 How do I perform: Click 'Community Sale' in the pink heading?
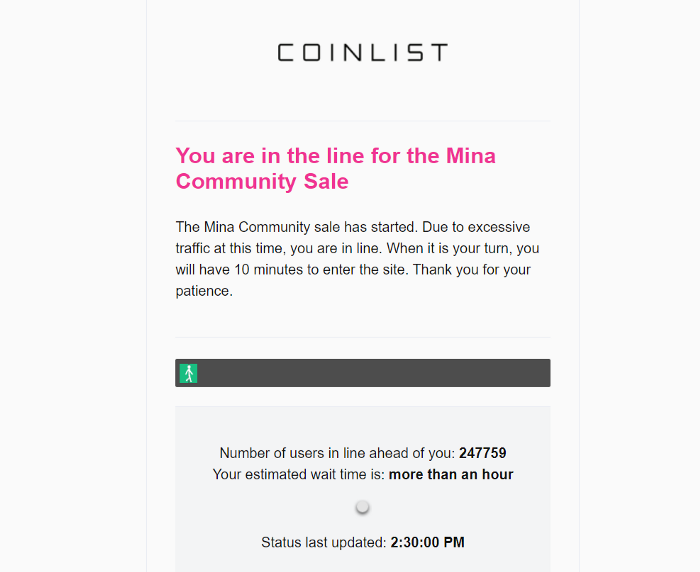click(262, 181)
